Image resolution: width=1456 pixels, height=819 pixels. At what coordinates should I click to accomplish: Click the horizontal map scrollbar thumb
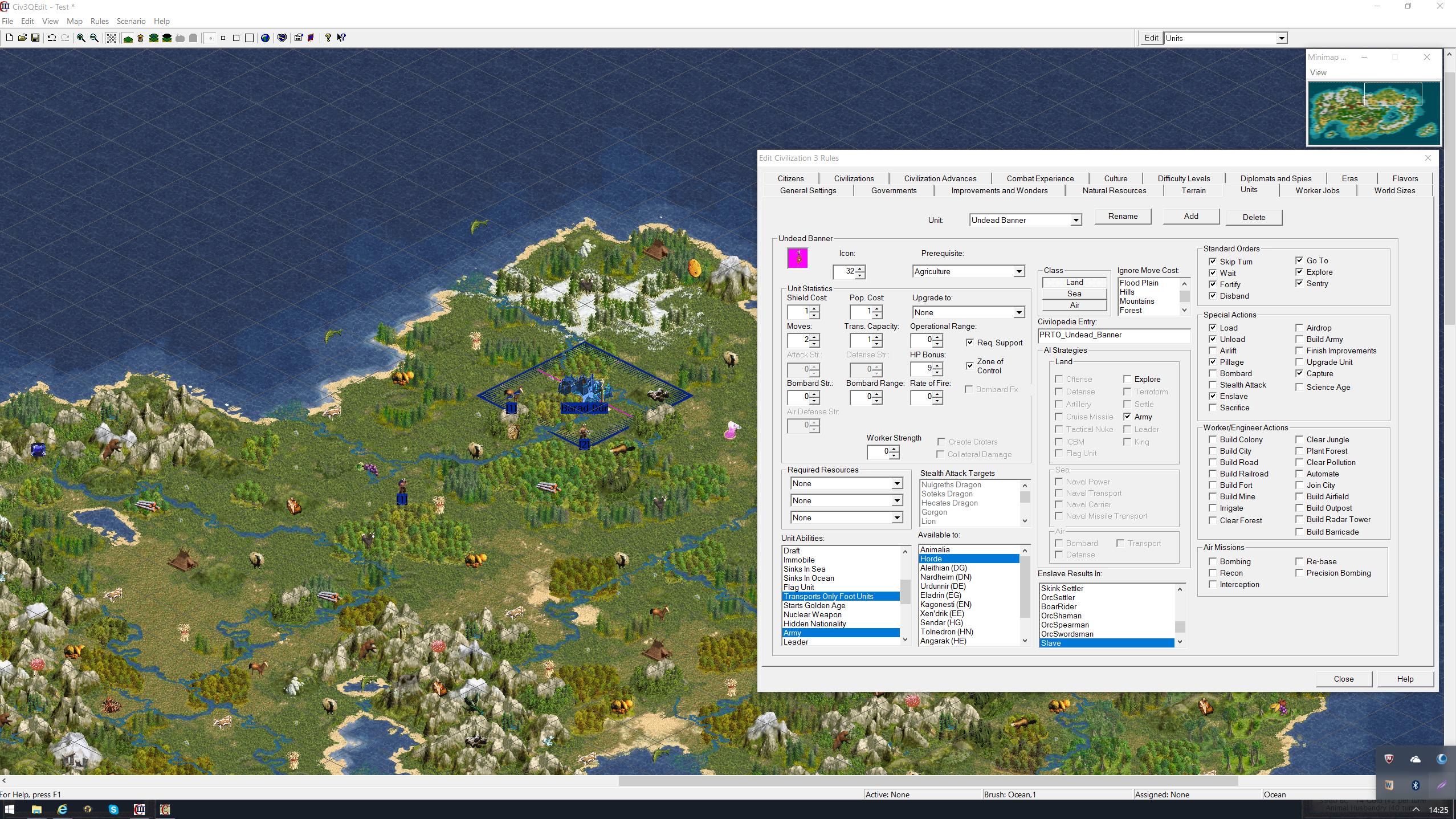point(928,780)
